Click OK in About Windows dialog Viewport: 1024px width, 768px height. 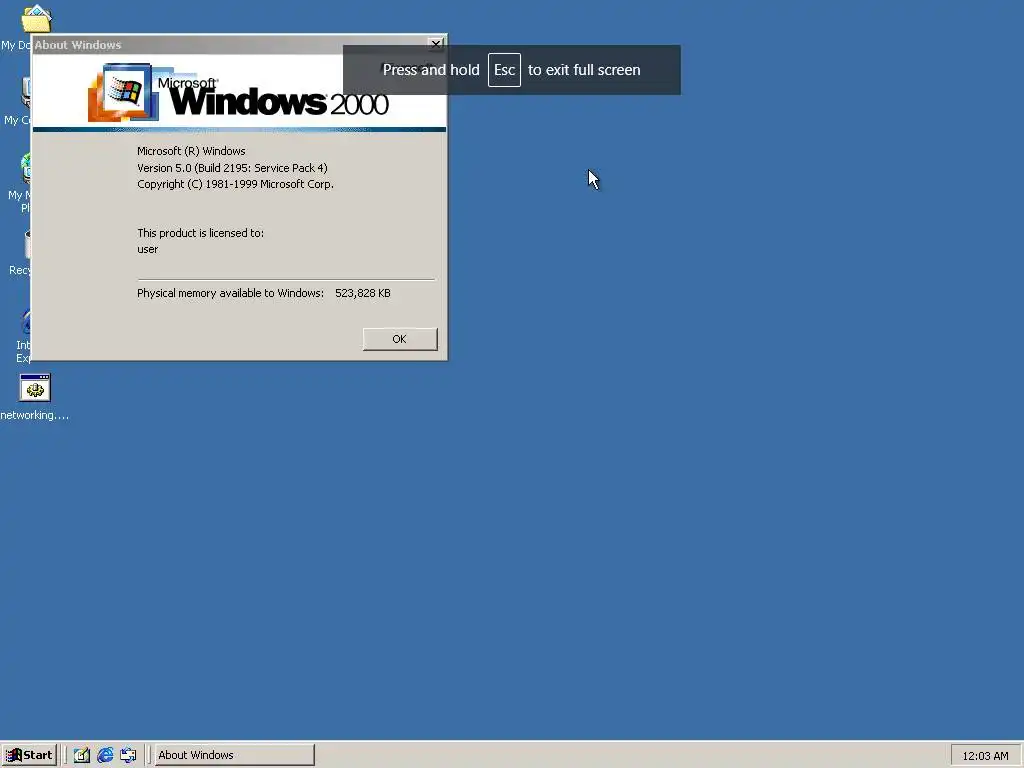click(x=400, y=339)
